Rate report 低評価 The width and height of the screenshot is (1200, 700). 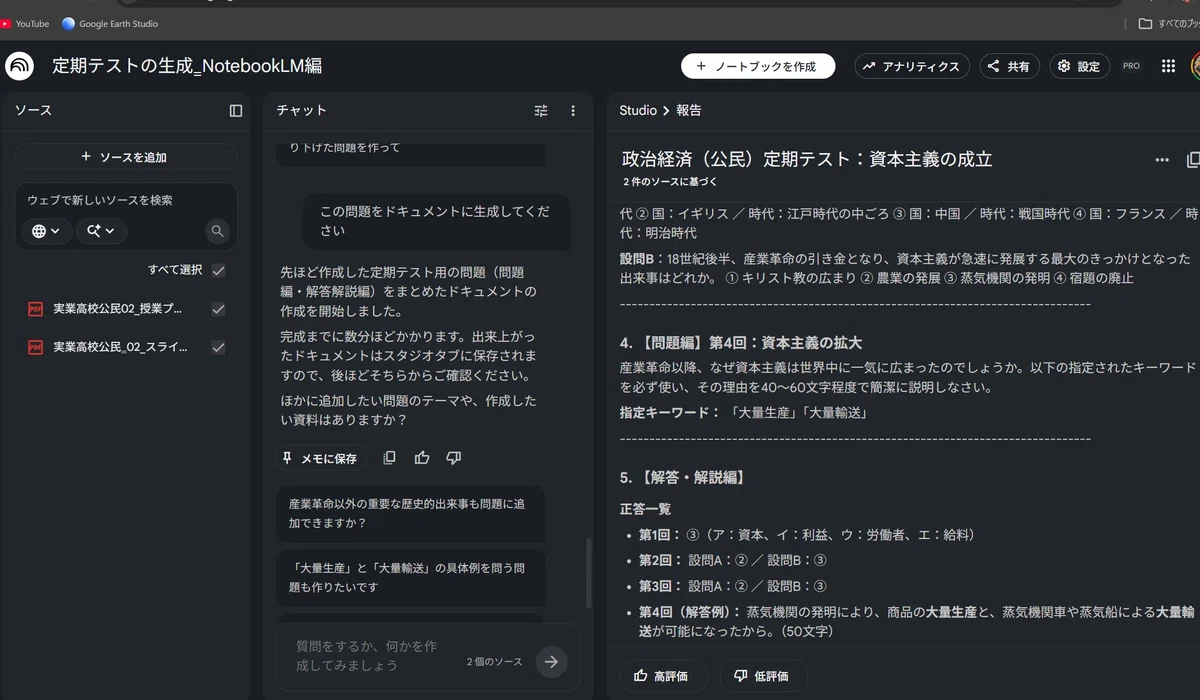coord(763,676)
